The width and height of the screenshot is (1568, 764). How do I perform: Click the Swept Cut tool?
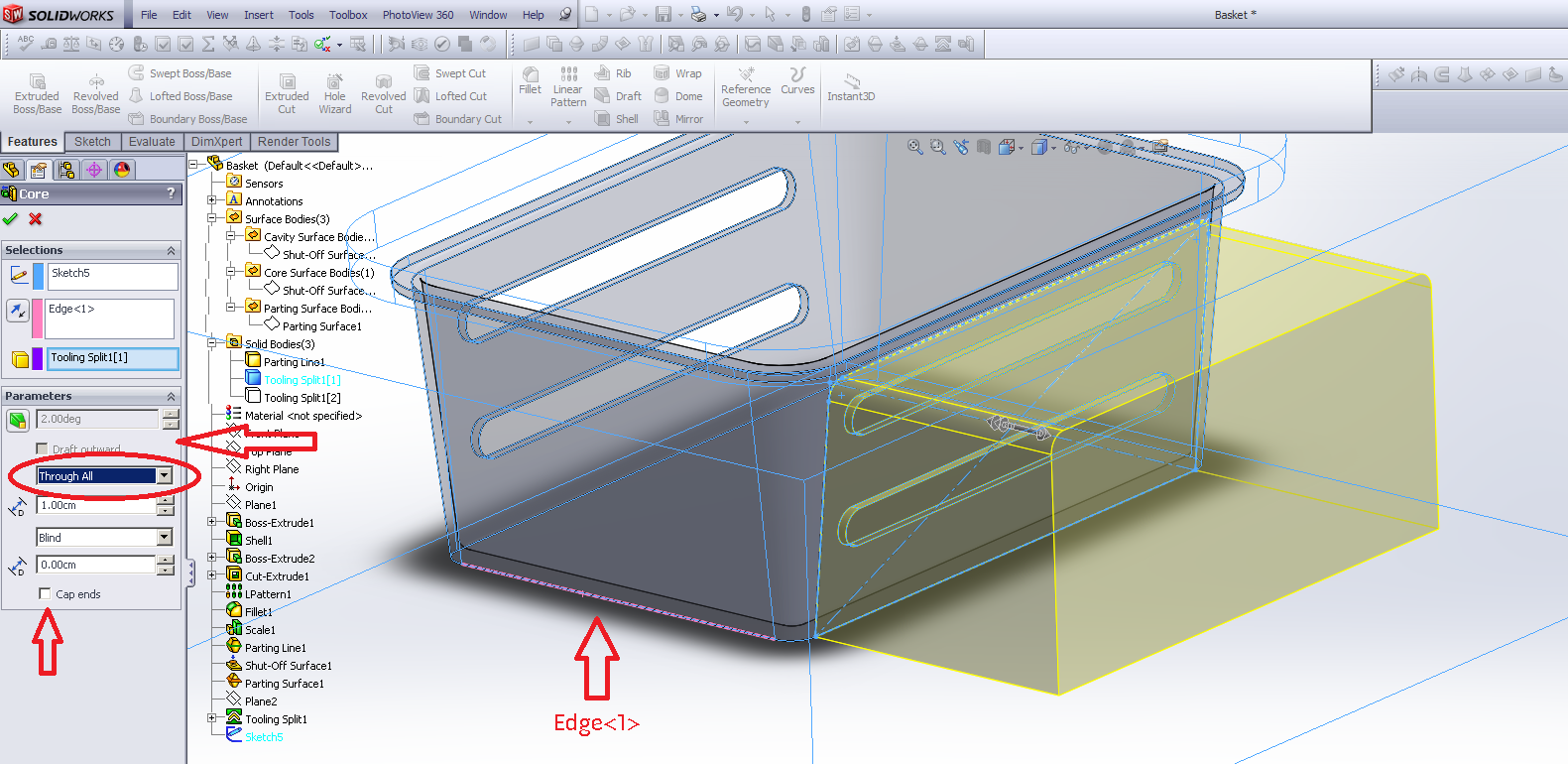pos(450,73)
